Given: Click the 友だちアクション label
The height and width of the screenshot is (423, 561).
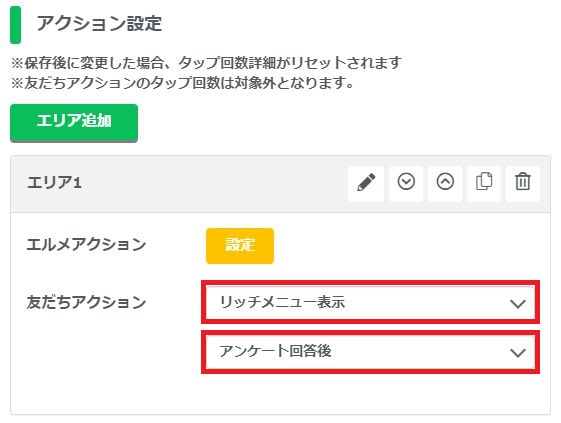Looking at the screenshot, I should point(86,302).
